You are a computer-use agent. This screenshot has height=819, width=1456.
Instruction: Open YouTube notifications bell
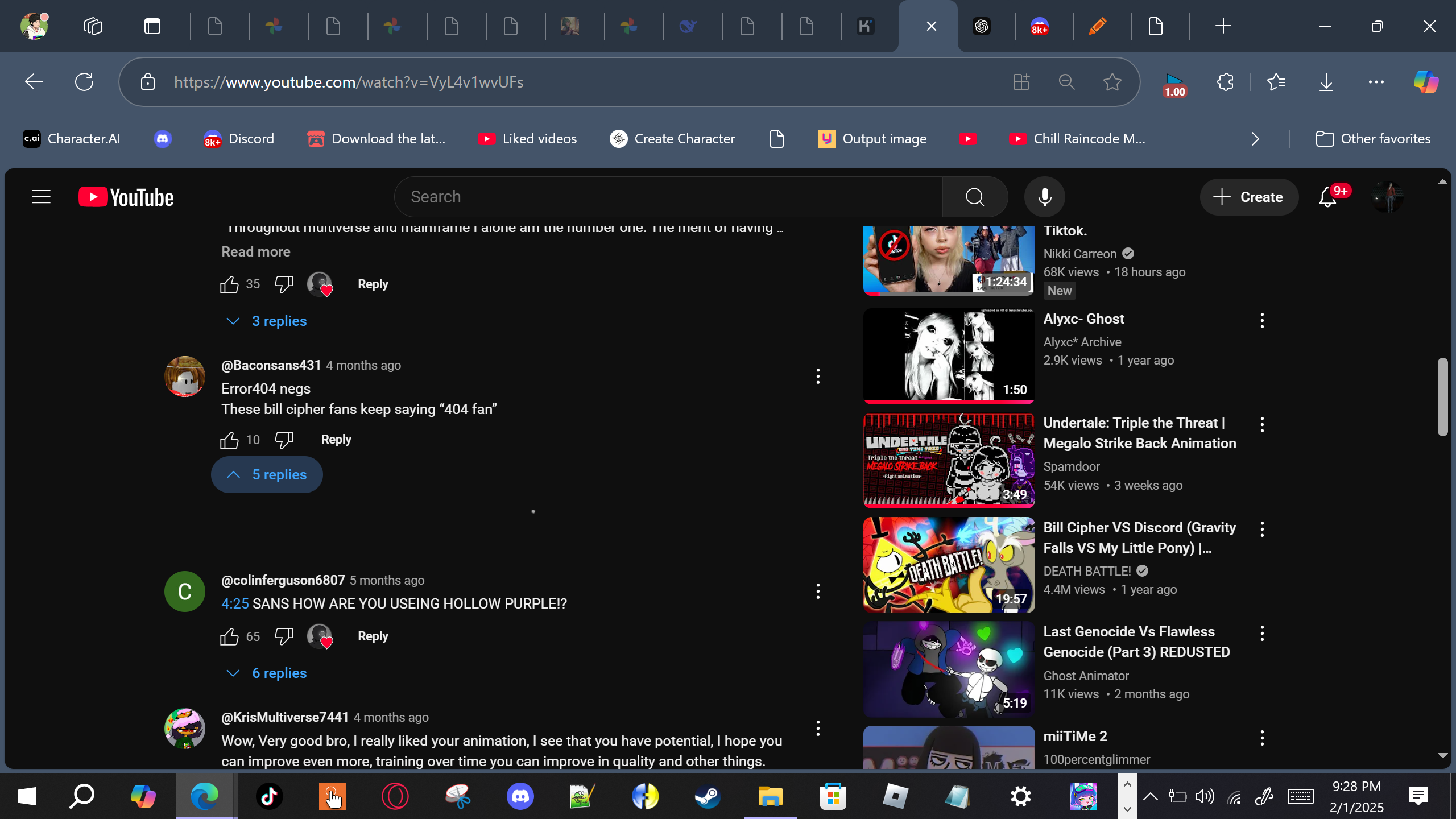[x=1327, y=197]
